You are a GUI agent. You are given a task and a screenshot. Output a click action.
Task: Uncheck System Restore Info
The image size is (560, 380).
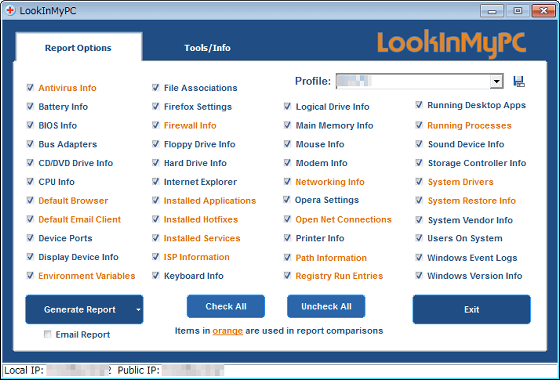(419, 200)
